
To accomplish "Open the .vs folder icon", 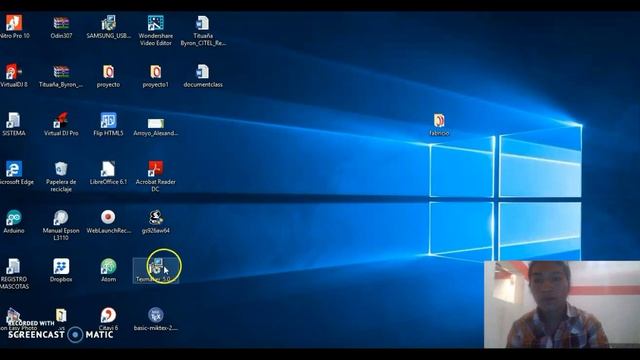I will click(x=61, y=315).
